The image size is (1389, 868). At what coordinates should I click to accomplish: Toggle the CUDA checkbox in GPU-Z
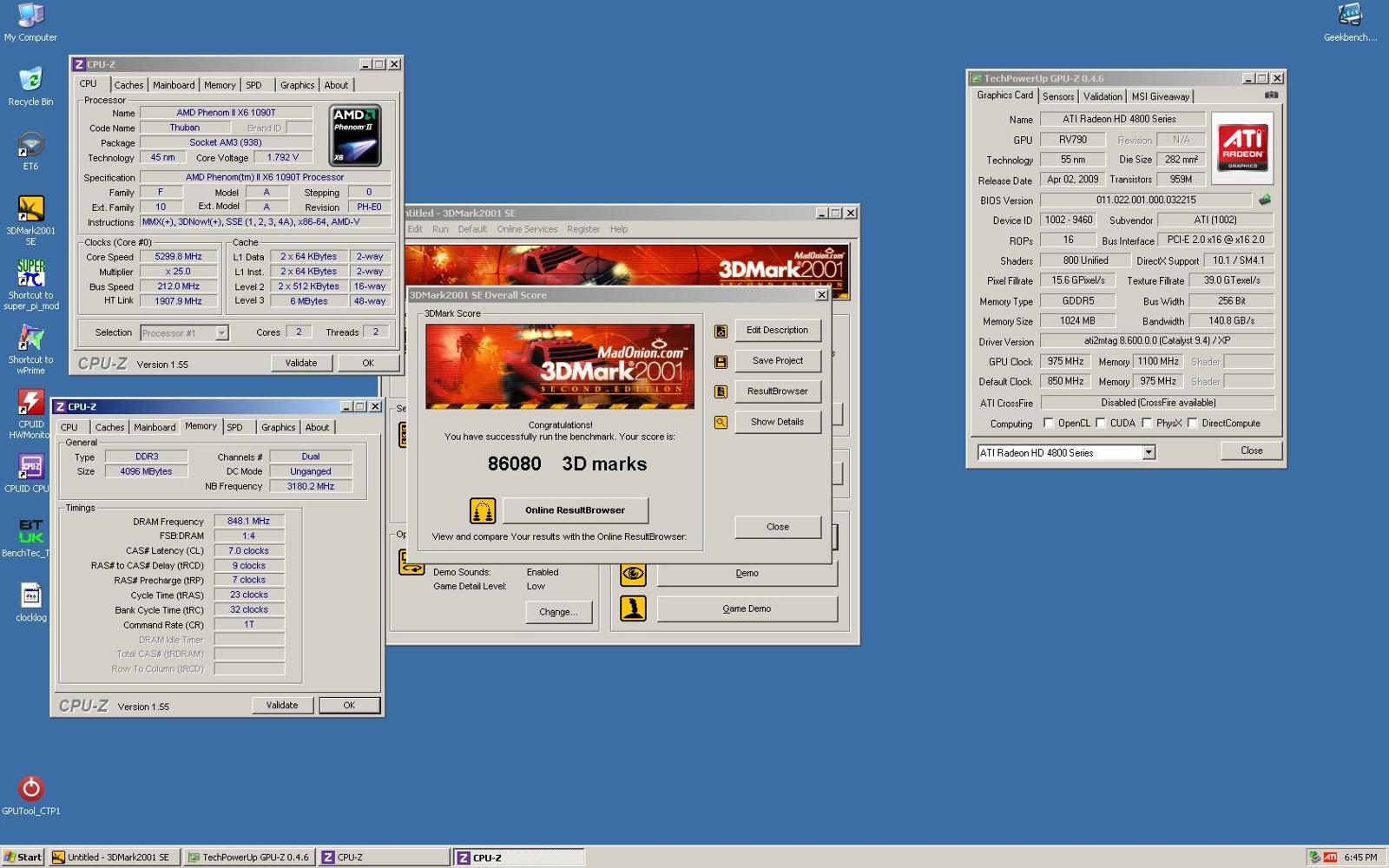click(x=1101, y=424)
